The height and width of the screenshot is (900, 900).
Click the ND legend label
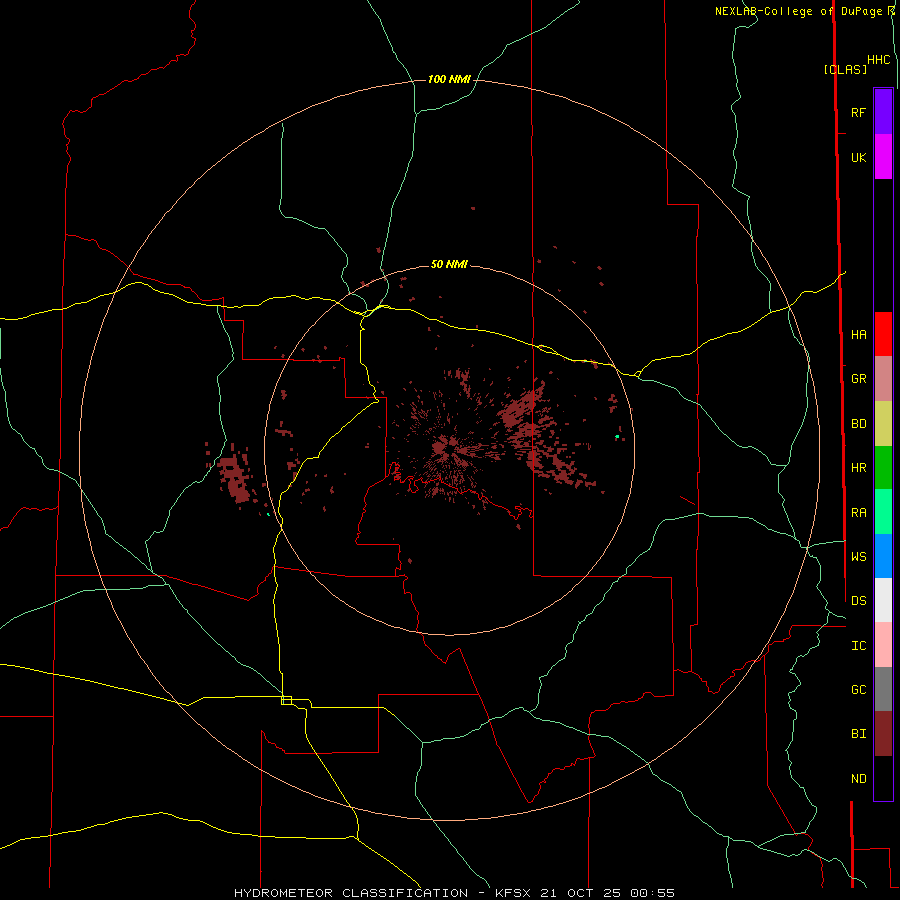coord(859,779)
